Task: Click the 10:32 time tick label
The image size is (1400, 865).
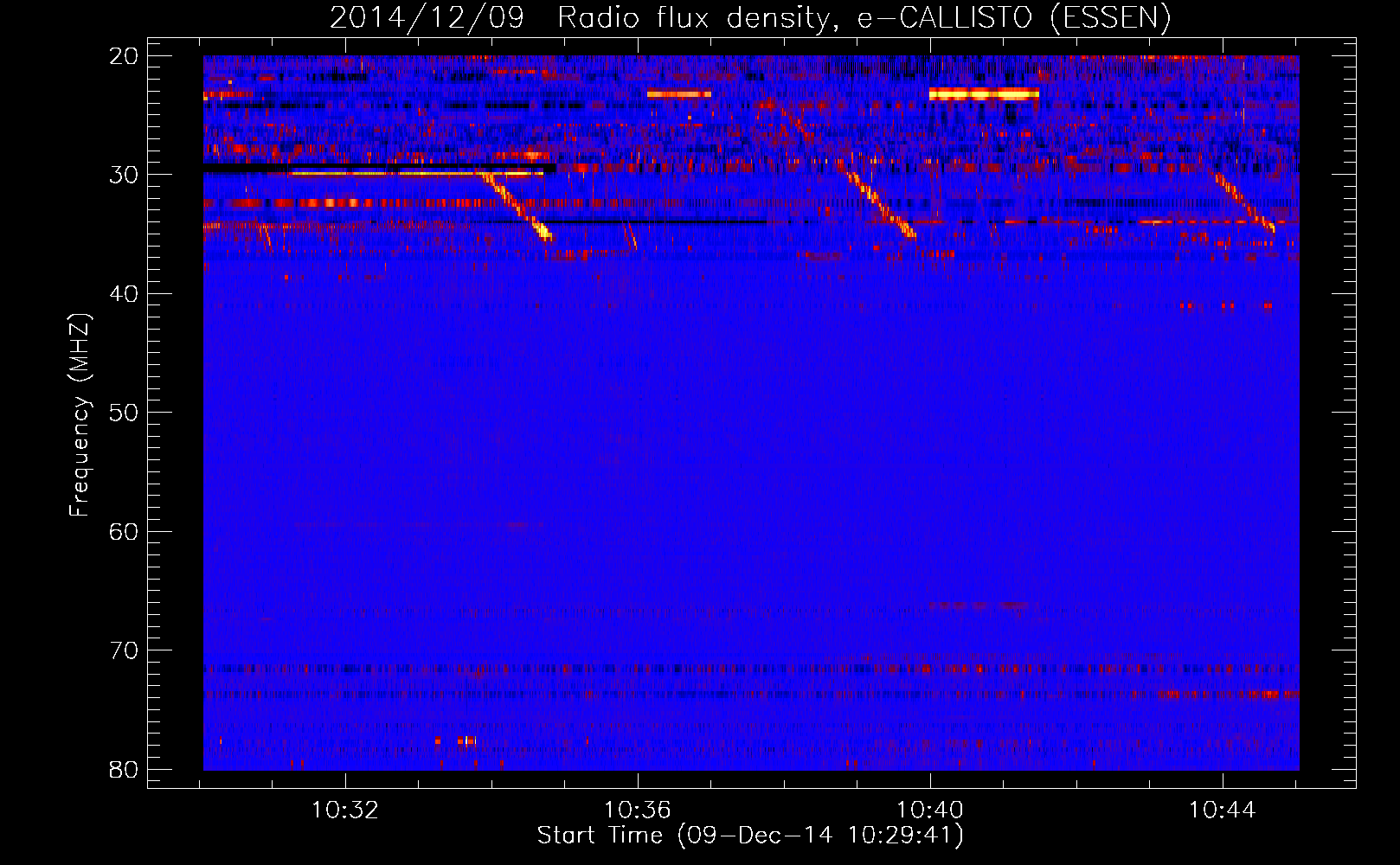Action: [x=345, y=811]
